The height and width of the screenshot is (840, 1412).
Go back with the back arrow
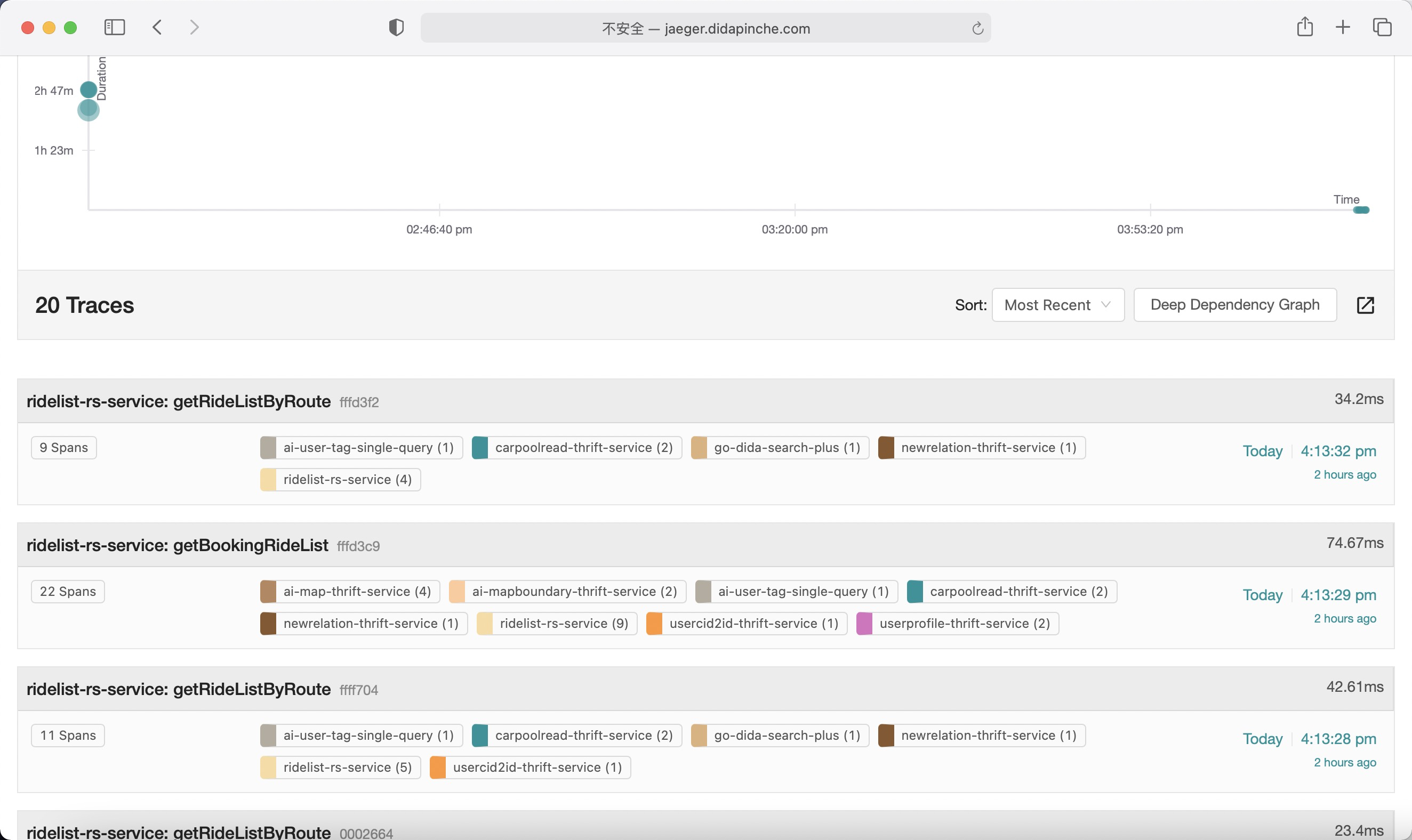157,27
